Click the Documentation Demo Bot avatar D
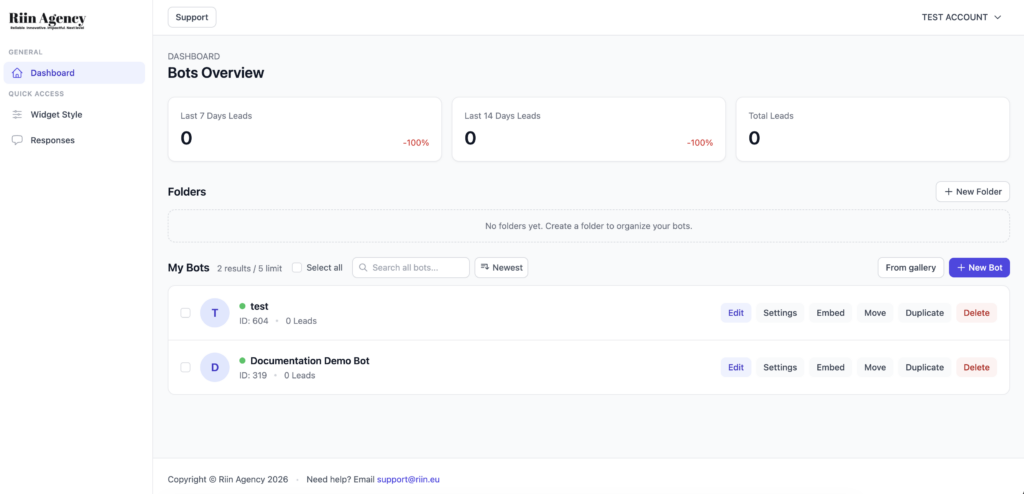Screen dimensions: 1024x494 tap(215, 367)
